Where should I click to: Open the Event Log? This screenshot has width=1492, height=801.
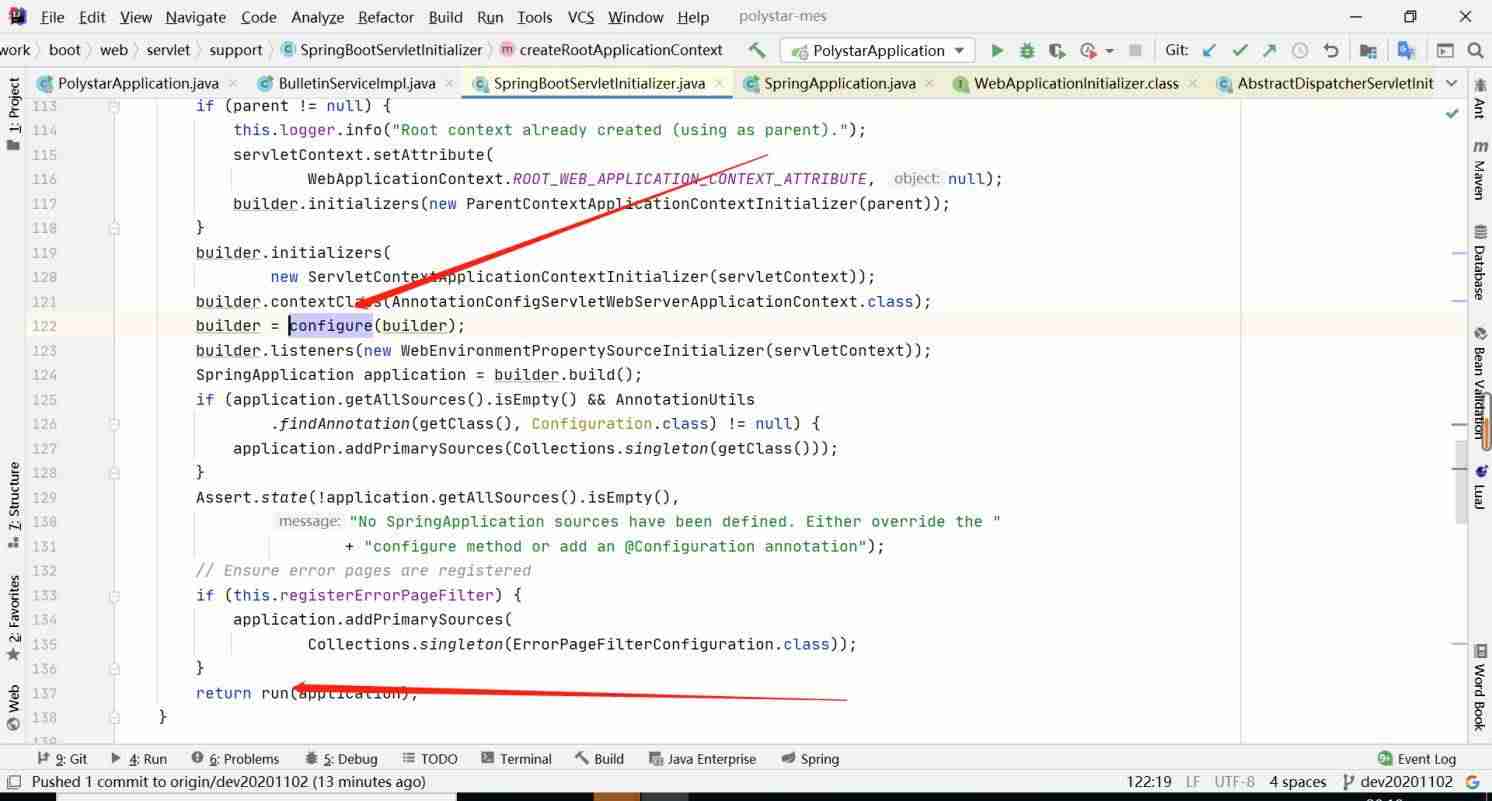click(1417, 758)
